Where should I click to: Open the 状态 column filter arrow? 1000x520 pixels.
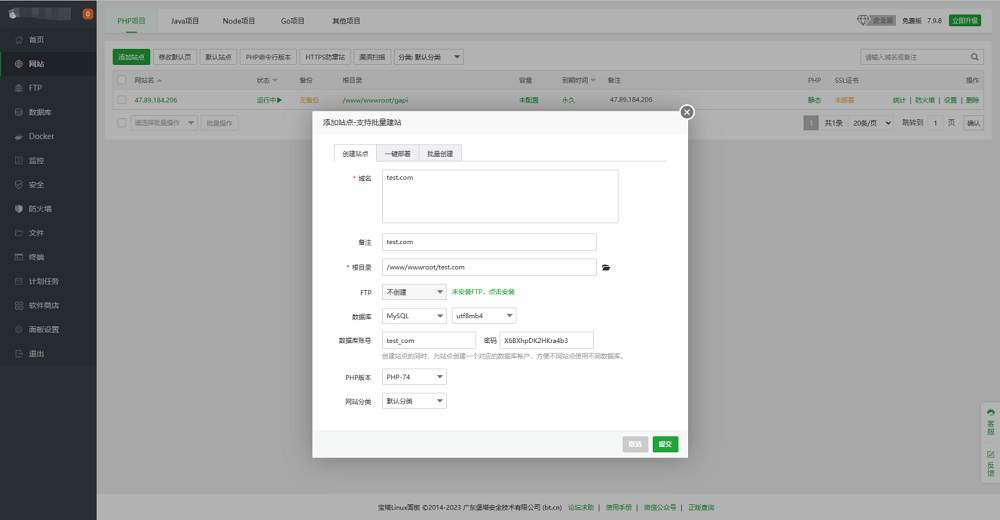[275, 80]
